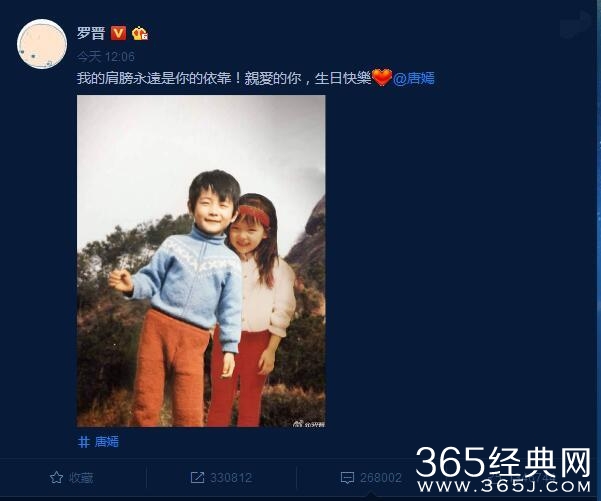Click the comment count 268002
This screenshot has height=501, width=601.
pyautogui.click(x=381, y=478)
